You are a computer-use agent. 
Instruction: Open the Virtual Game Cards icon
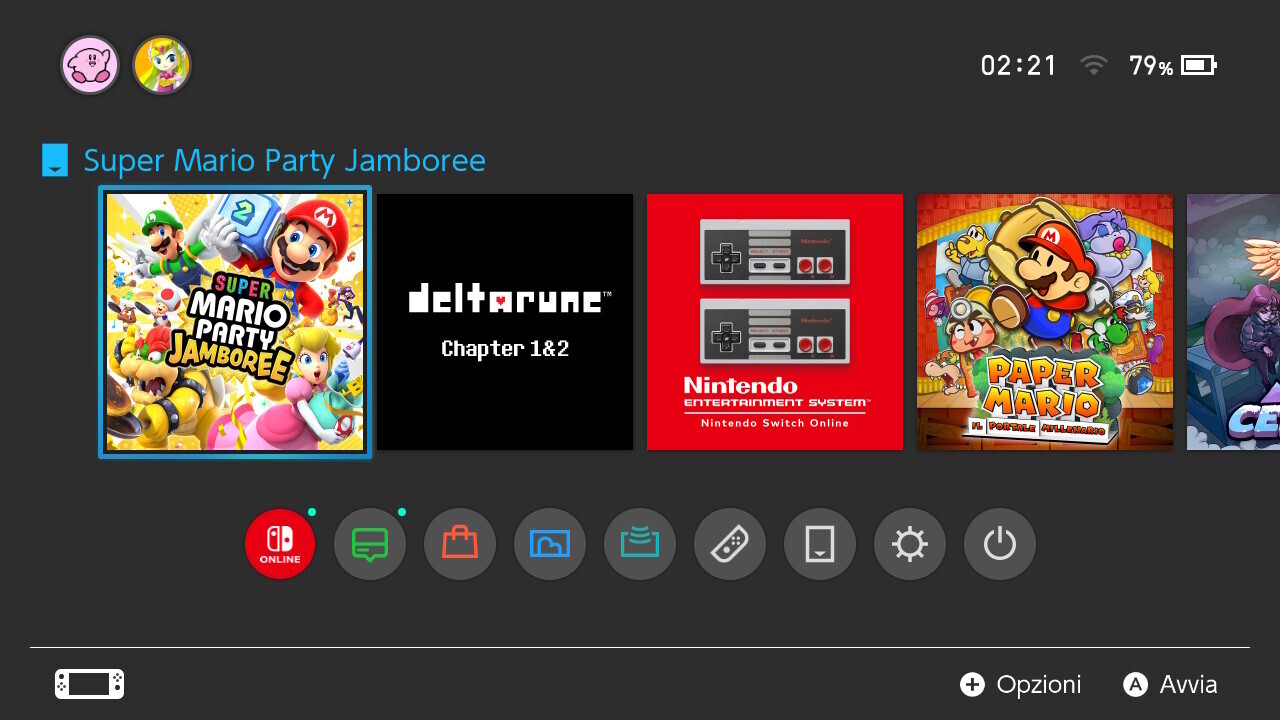coord(820,544)
